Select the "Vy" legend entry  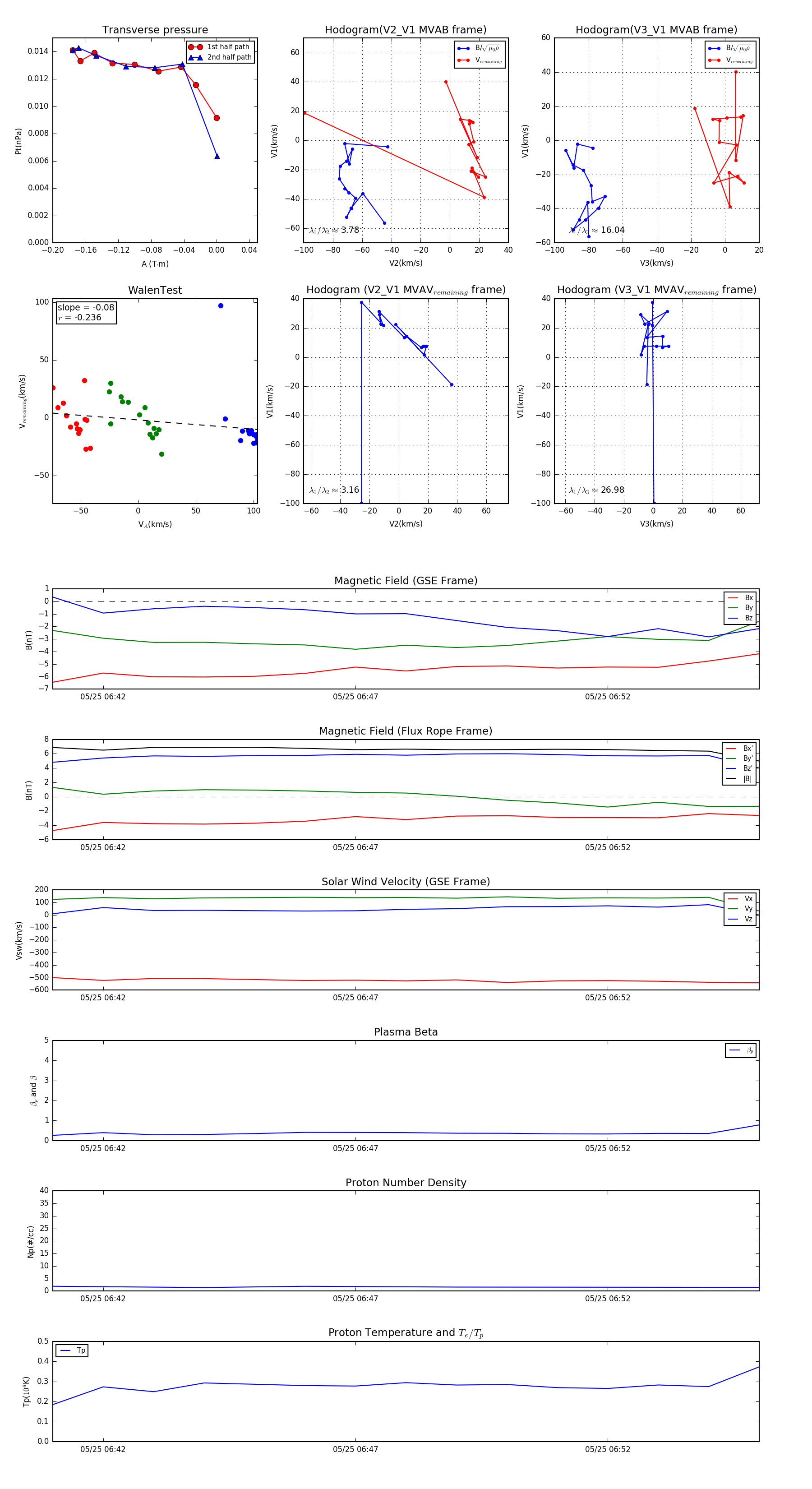pos(740,909)
